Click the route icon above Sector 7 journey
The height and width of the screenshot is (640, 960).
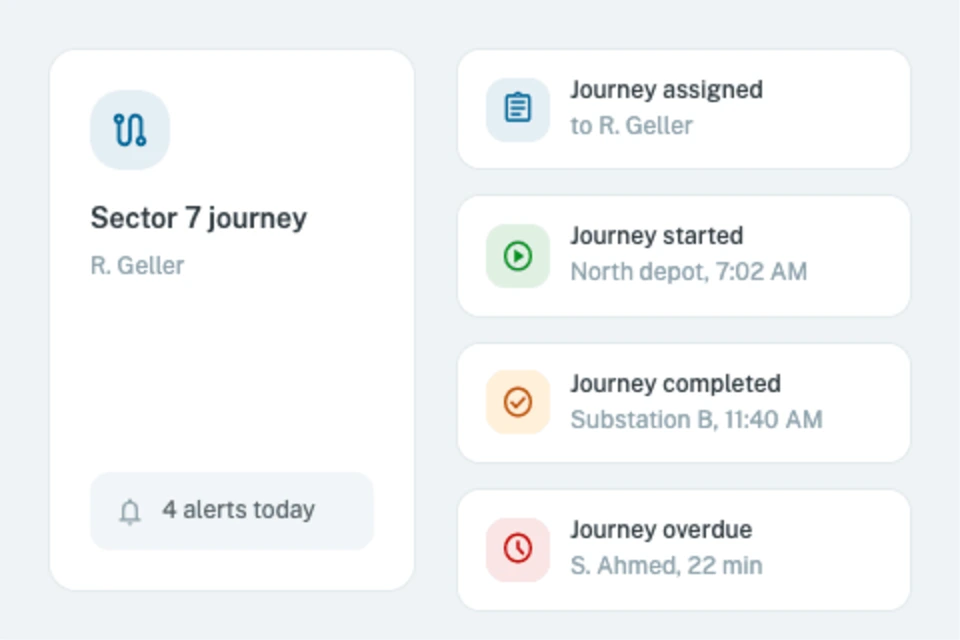(130, 130)
